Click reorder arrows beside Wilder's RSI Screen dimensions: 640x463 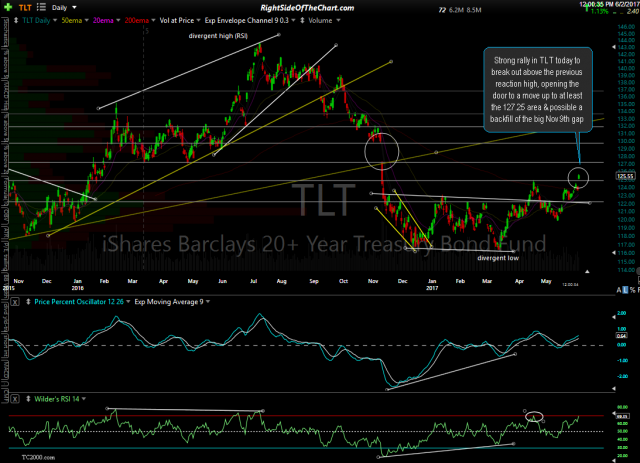pos(28,399)
